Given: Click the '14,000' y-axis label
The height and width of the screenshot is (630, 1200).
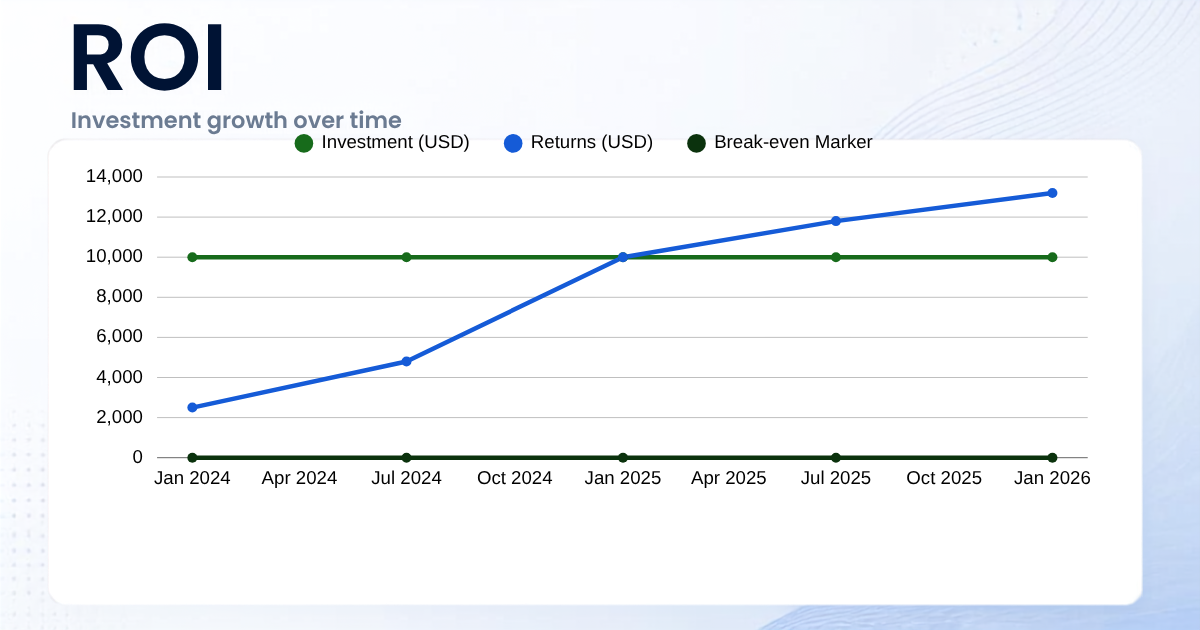Looking at the screenshot, I should pos(114,177).
